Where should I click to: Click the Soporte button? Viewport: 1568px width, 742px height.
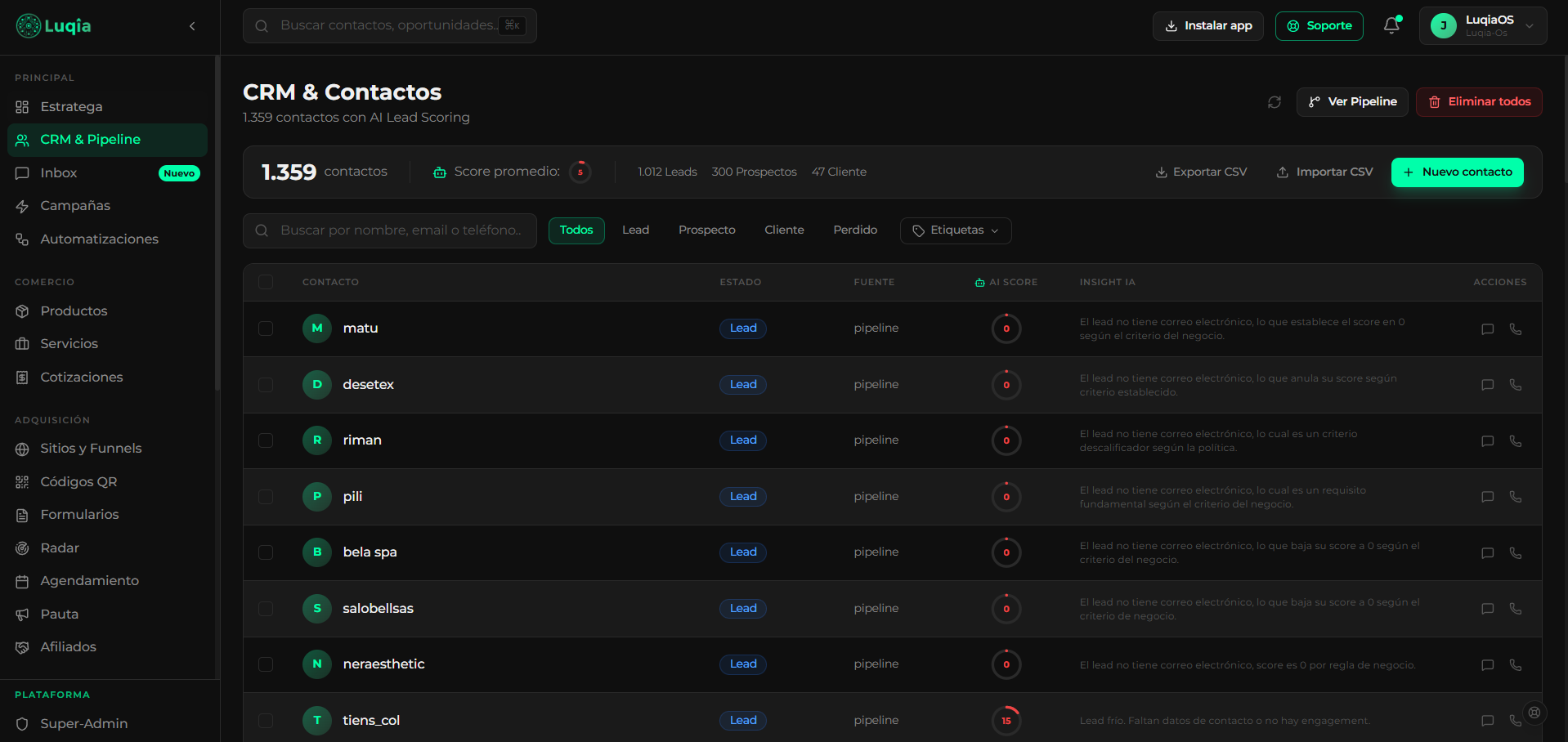(x=1319, y=26)
